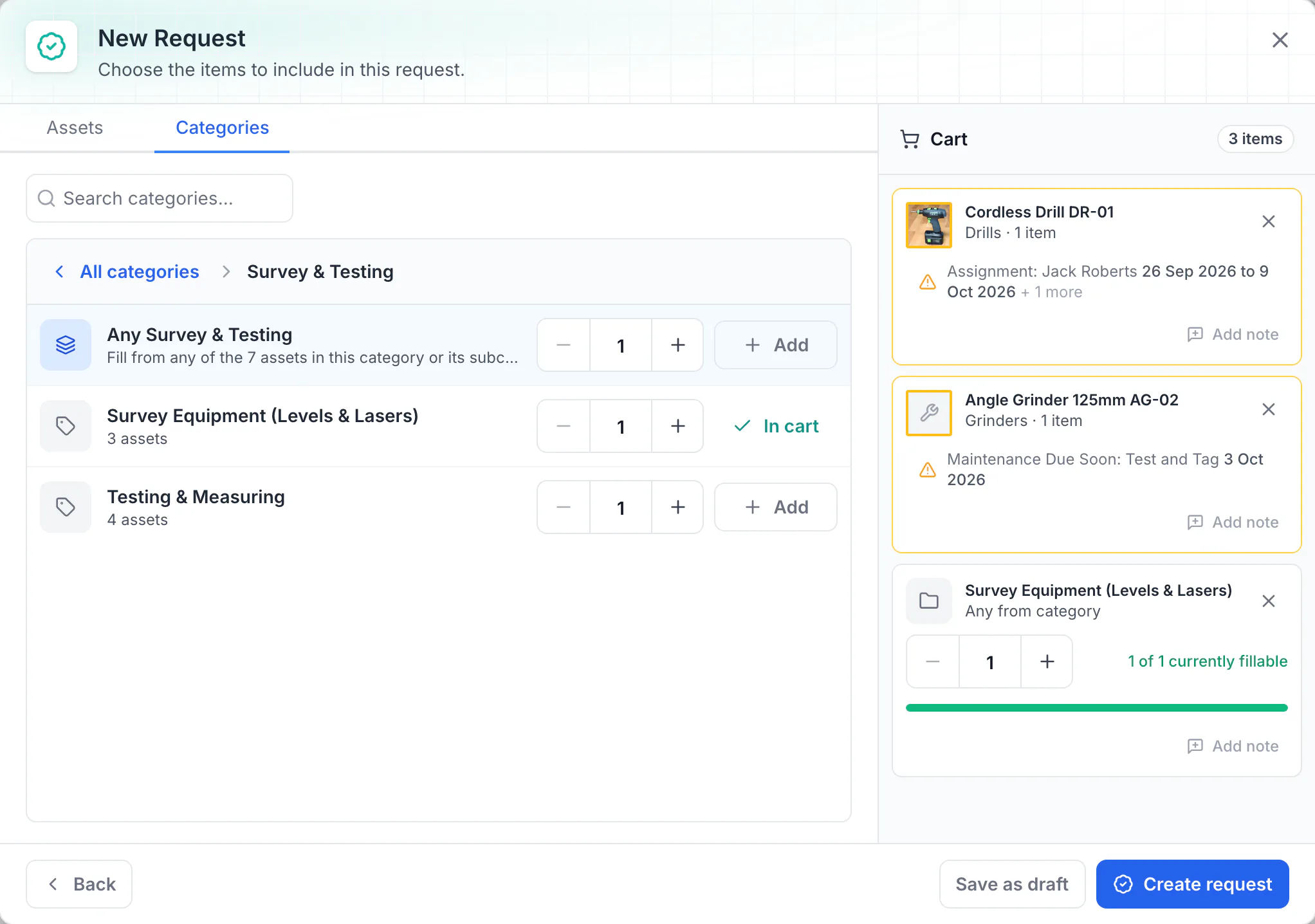The width and height of the screenshot is (1315, 924).
Task: Click the Cart shopping cart icon
Action: point(910,139)
